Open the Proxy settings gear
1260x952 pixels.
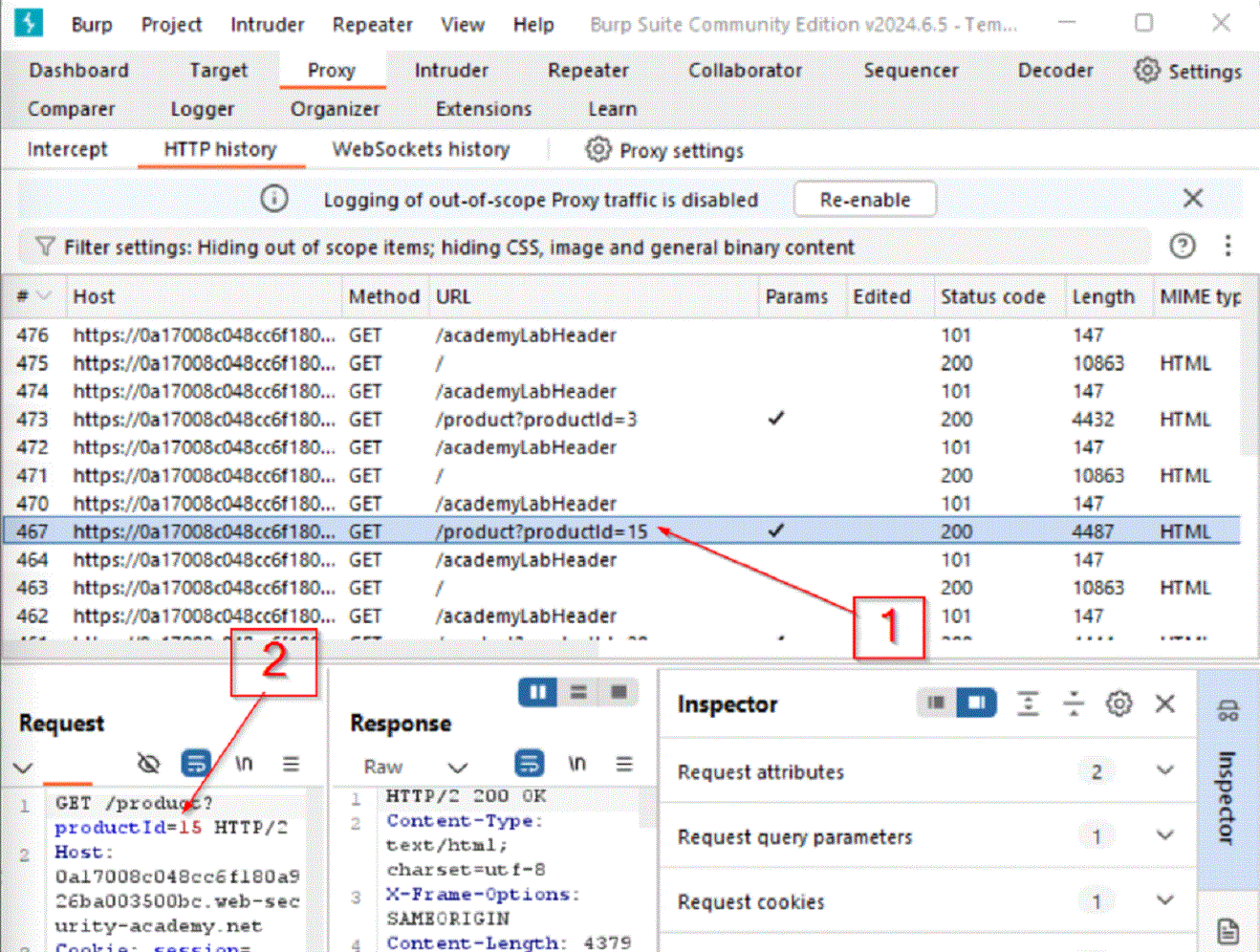(598, 150)
